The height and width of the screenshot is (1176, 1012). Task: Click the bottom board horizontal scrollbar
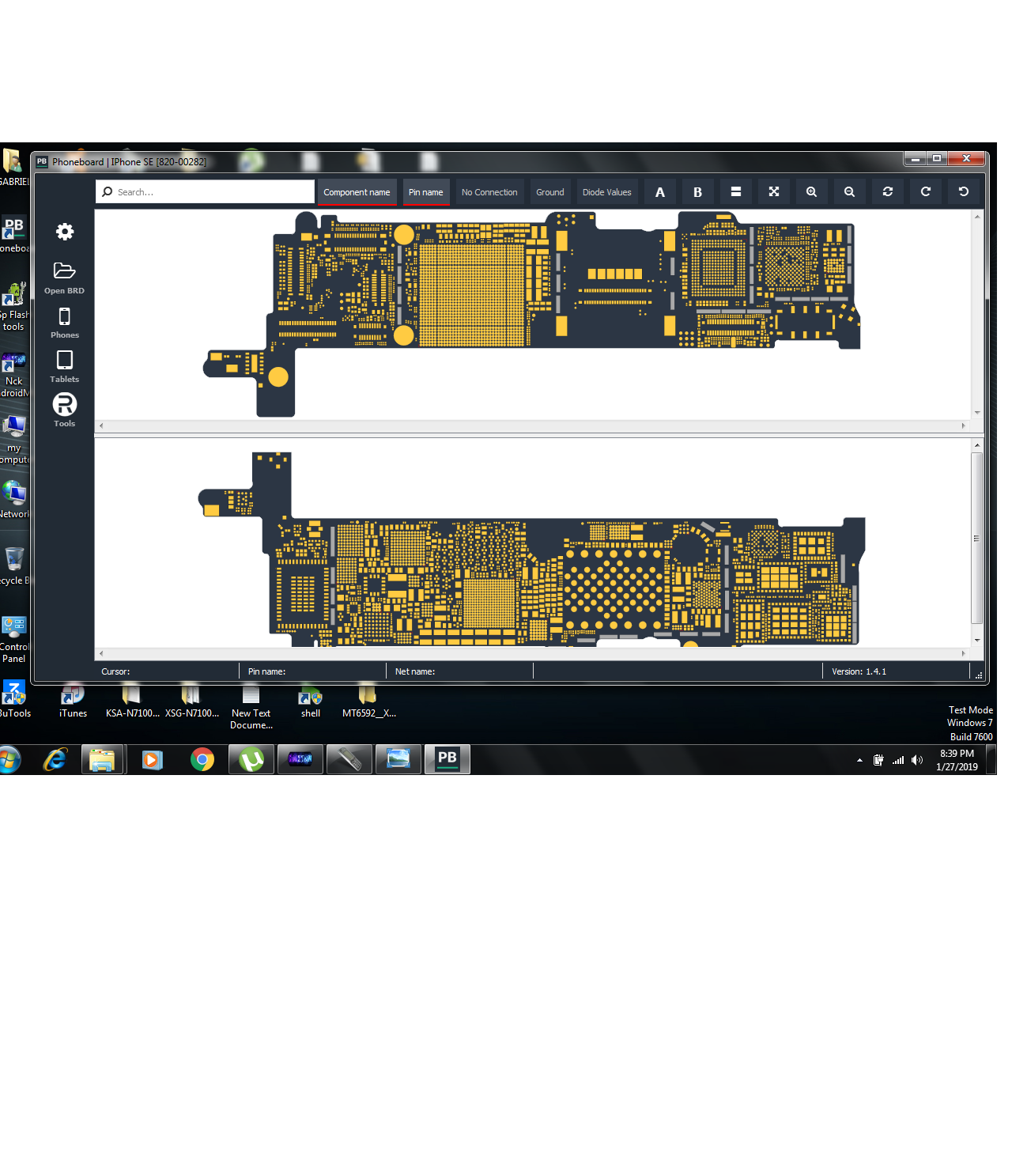(532, 653)
